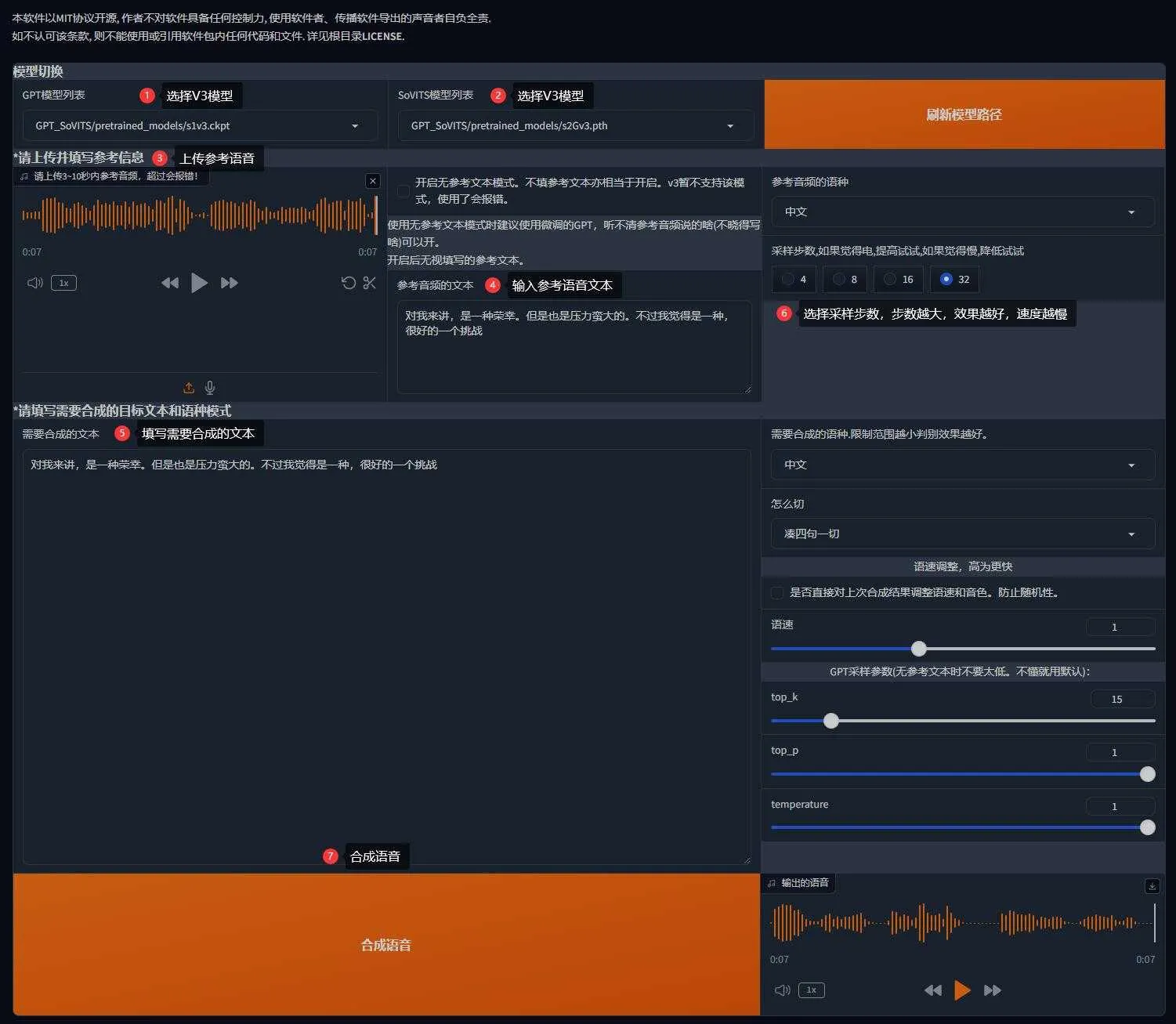Click the upload file icon under reference audio

(x=189, y=388)
